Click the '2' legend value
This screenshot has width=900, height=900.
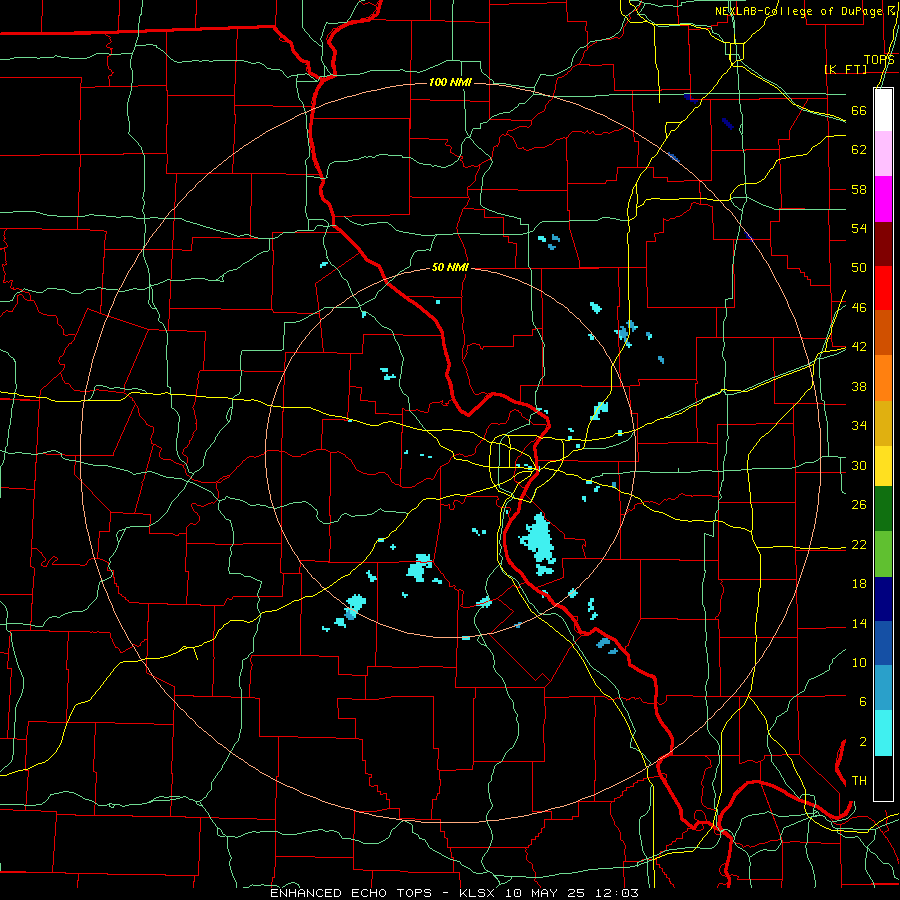pos(862,742)
